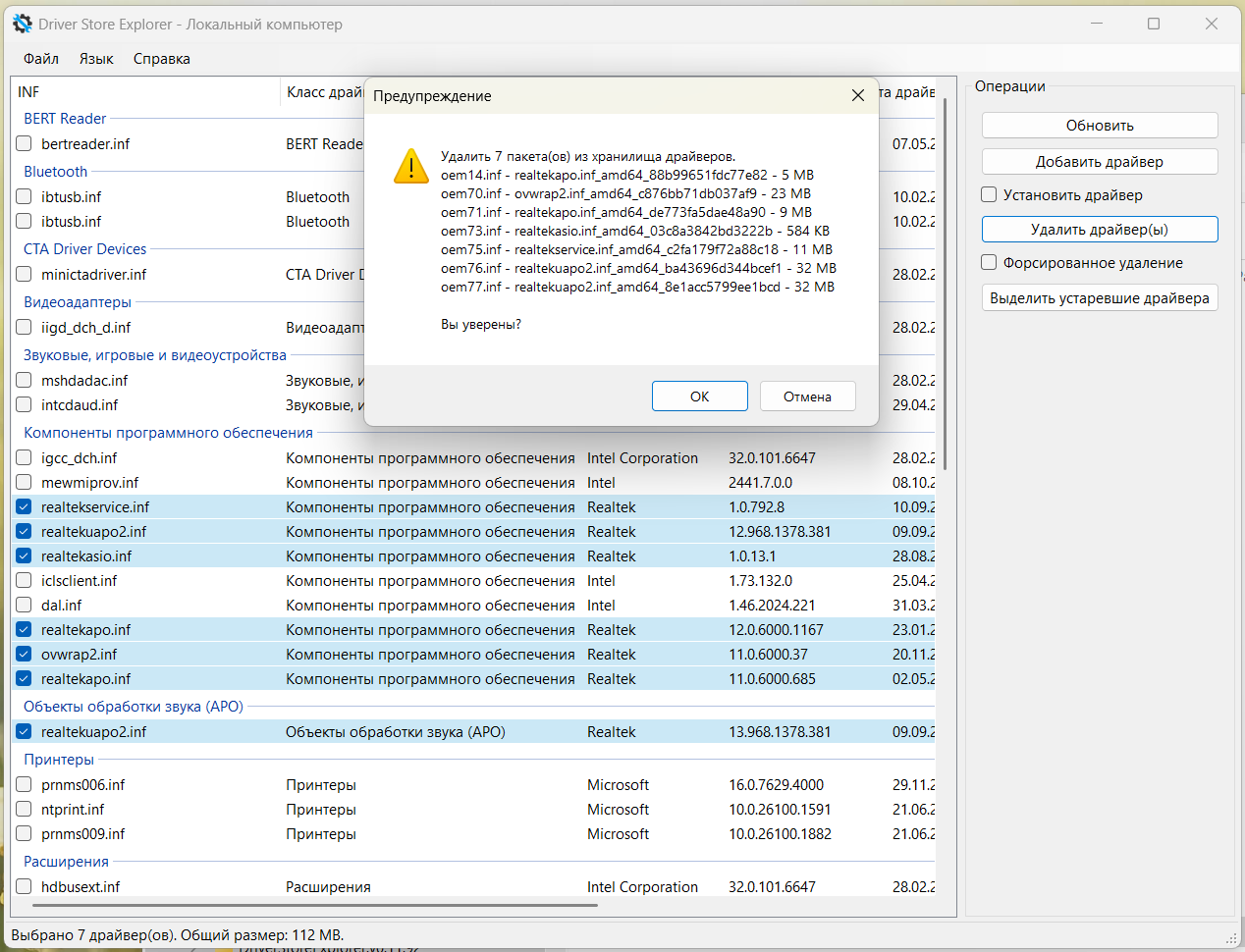The height and width of the screenshot is (952, 1245).
Task: Click the Вы уверены? text
Action: (x=481, y=324)
